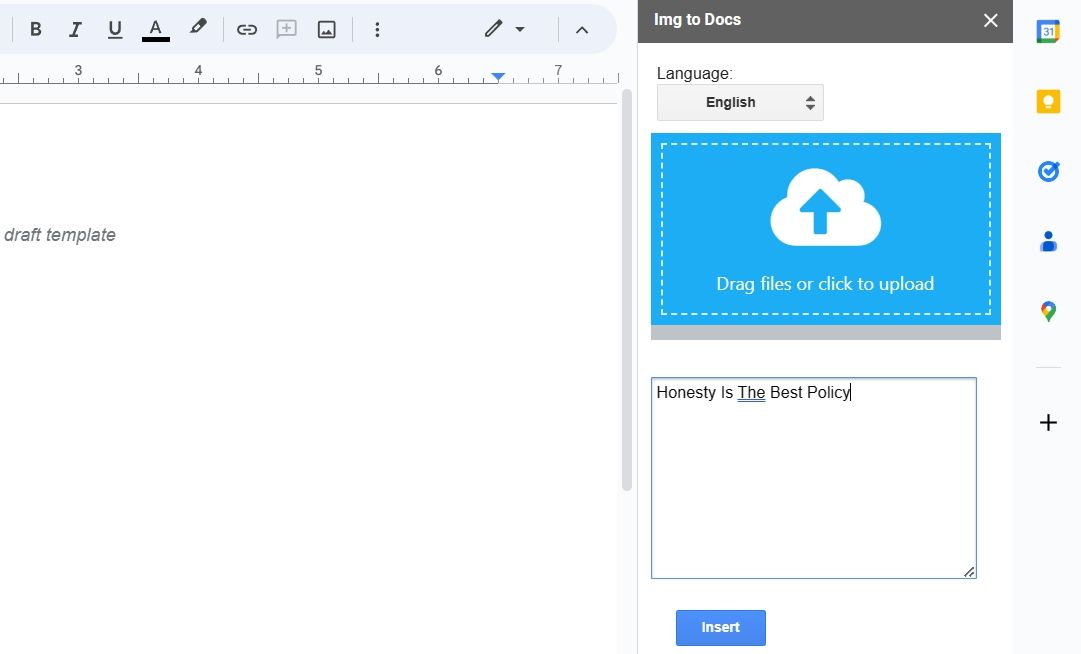Open the three-dot more options menu
Screen dimensions: 1081x654
point(377,29)
